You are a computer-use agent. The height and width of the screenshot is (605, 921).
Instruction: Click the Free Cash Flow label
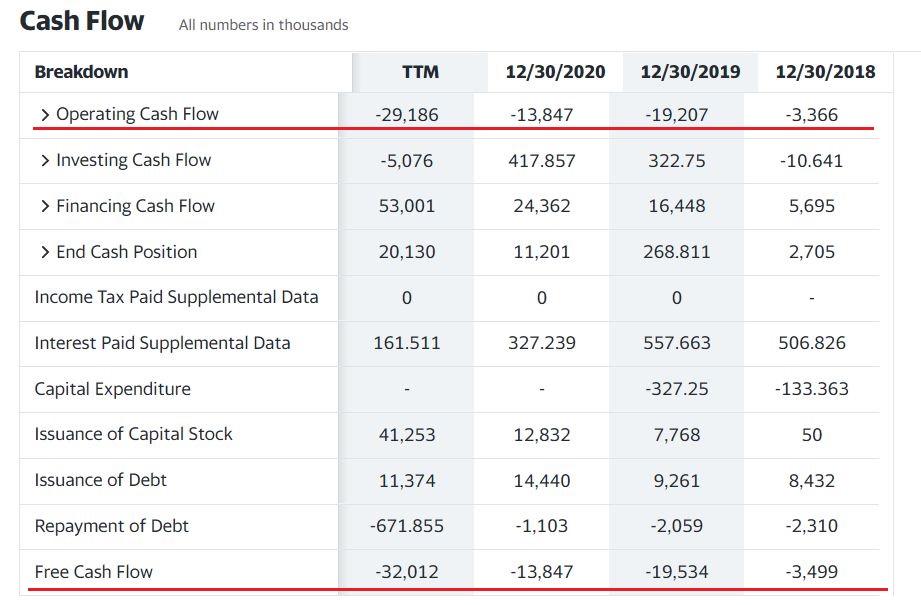click(x=93, y=572)
